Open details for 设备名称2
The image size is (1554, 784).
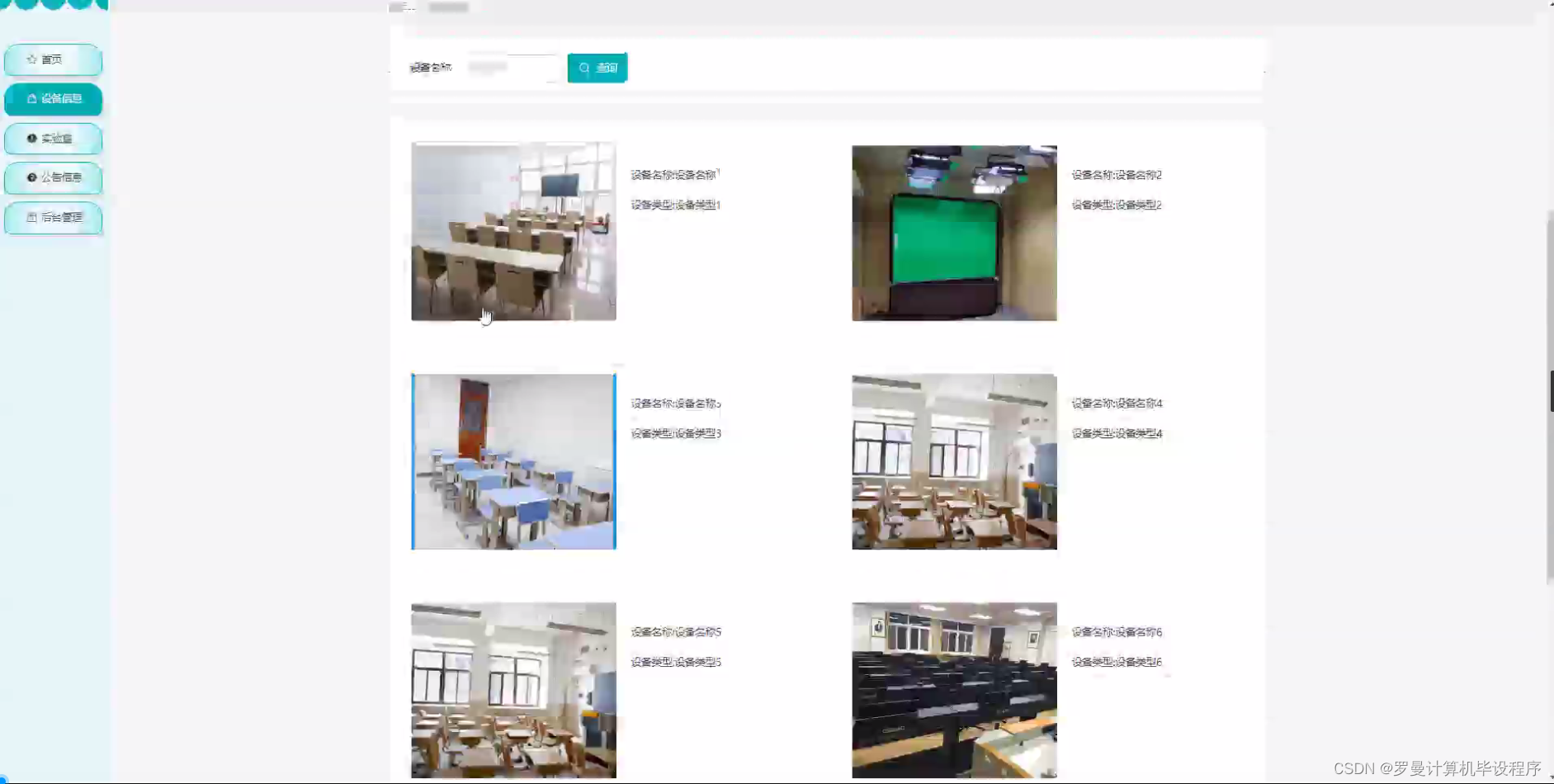pyautogui.click(x=1116, y=175)
